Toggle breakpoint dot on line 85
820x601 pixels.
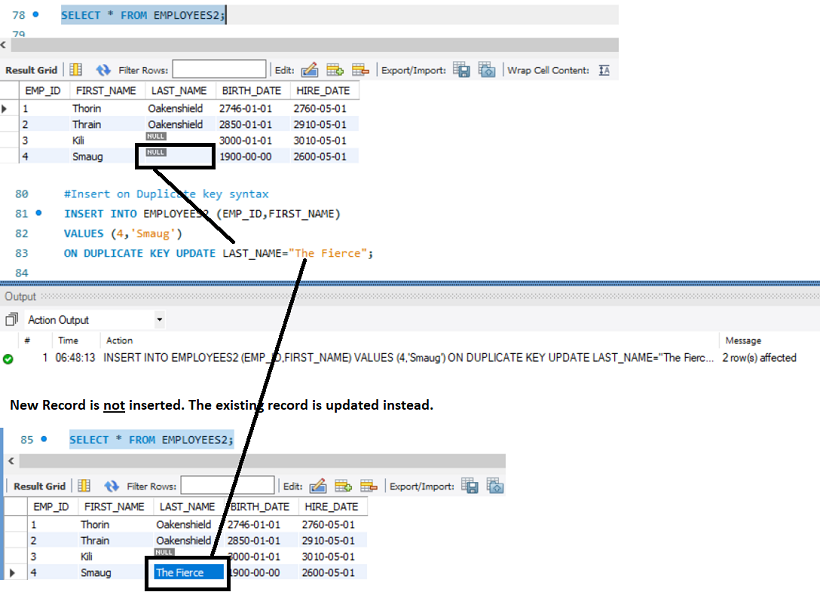click(44, 438)
